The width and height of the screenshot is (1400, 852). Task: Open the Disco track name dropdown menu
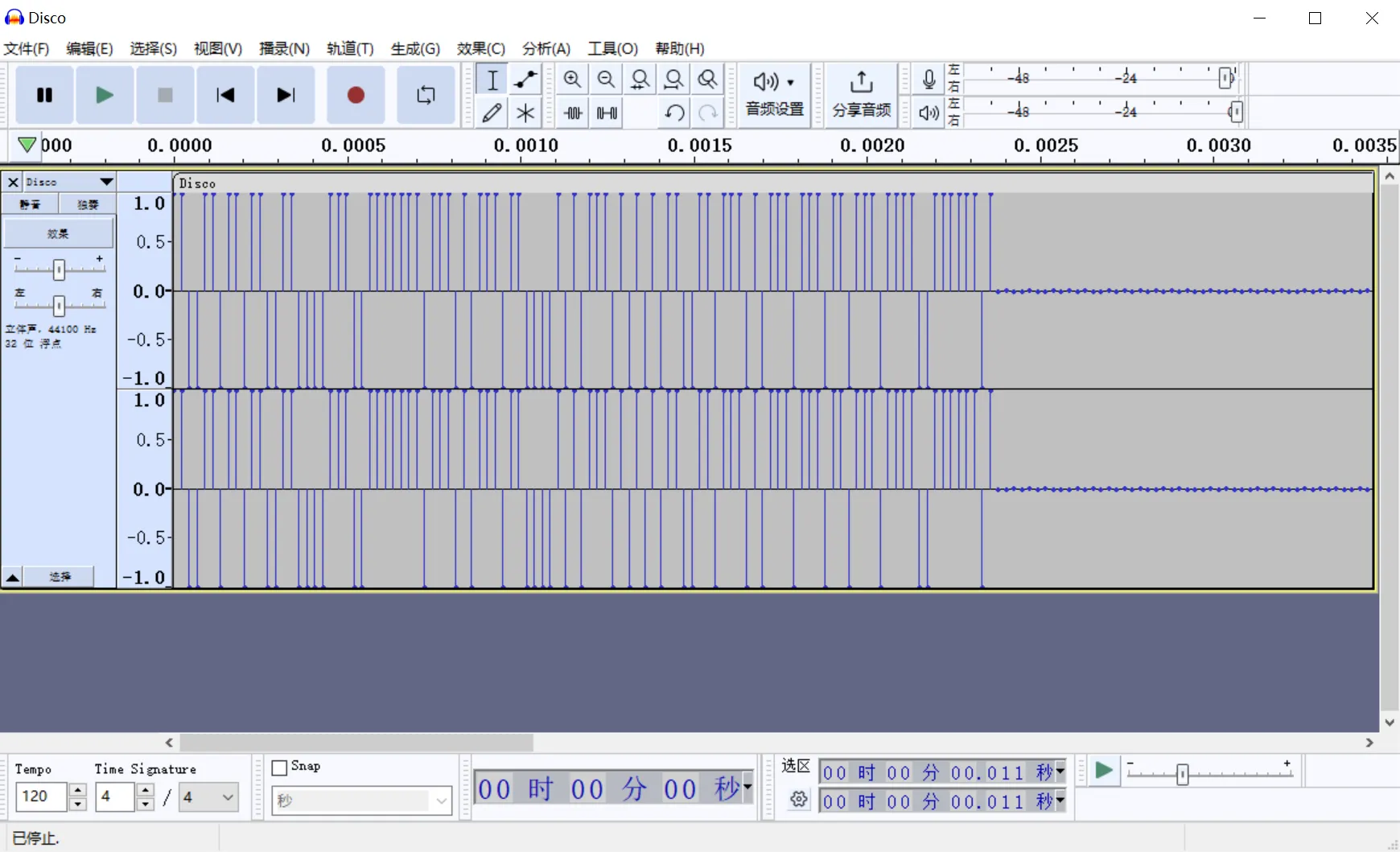click(x=106, y=182)
